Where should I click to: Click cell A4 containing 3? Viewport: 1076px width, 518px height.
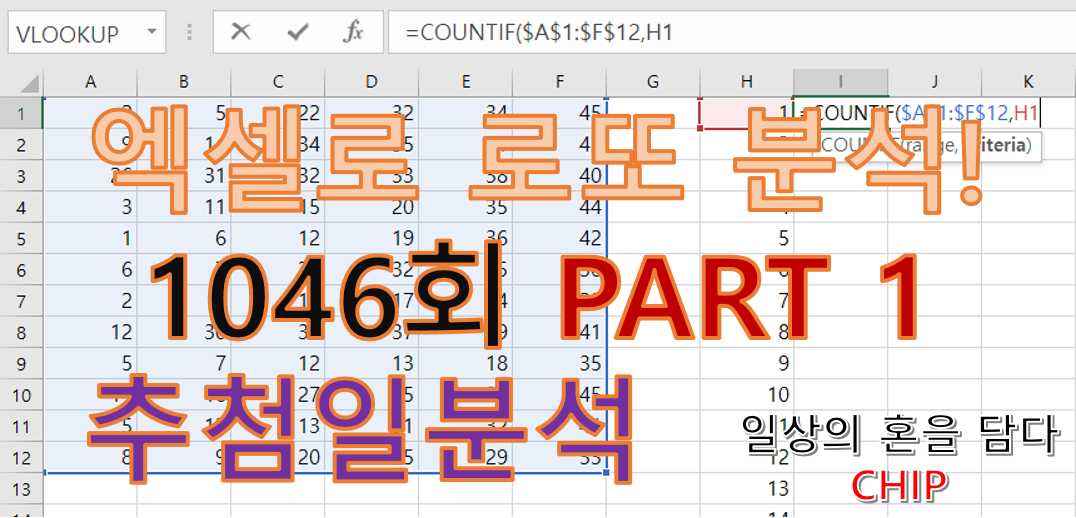tap(90, 207)
